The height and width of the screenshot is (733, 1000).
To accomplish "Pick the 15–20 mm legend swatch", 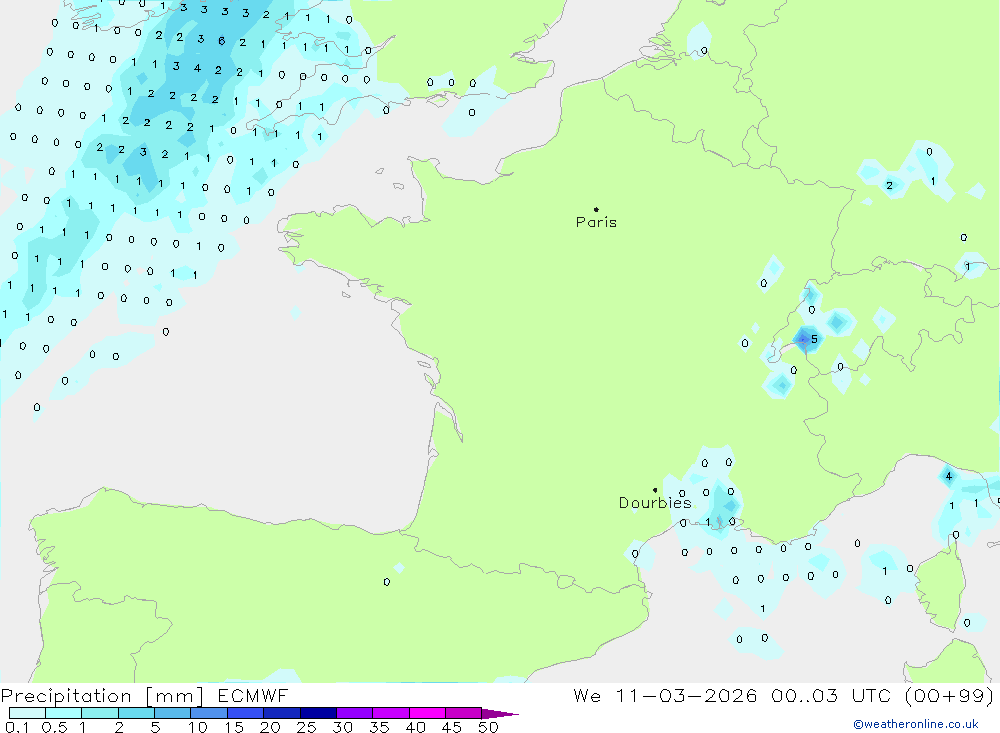I will click(246, 713).
